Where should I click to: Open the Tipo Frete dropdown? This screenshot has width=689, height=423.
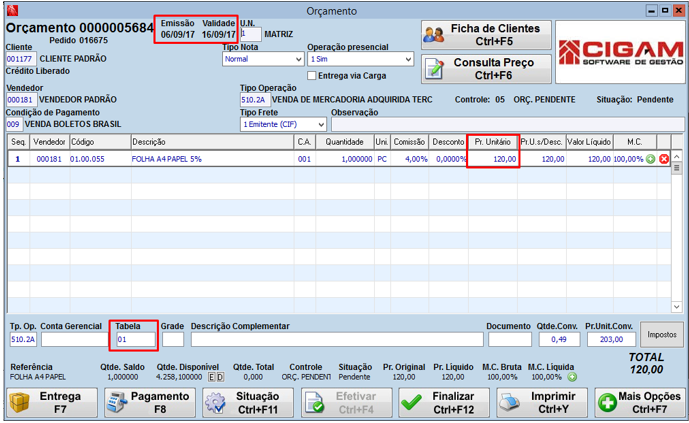(283, 124)
